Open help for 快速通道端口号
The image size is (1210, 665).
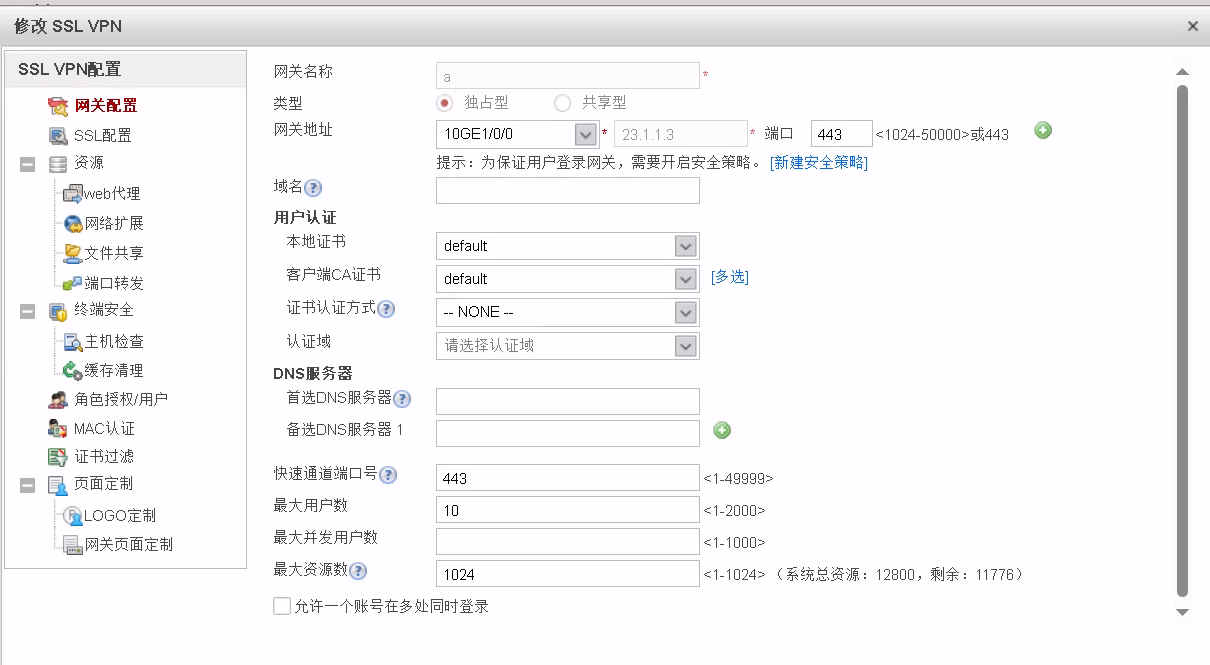[388, 475]
